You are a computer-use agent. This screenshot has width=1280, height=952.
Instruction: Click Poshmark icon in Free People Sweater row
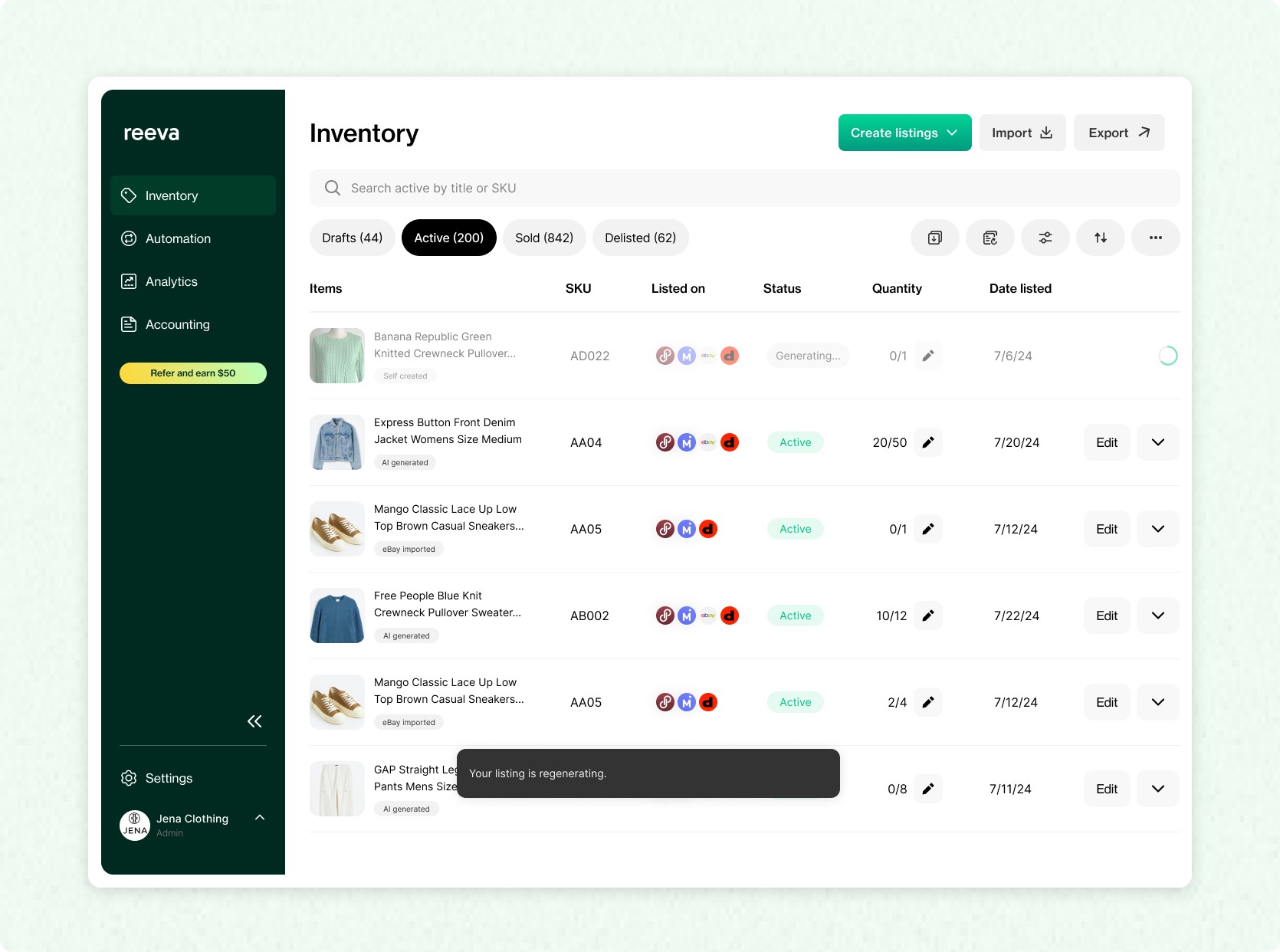pos(665,616)
